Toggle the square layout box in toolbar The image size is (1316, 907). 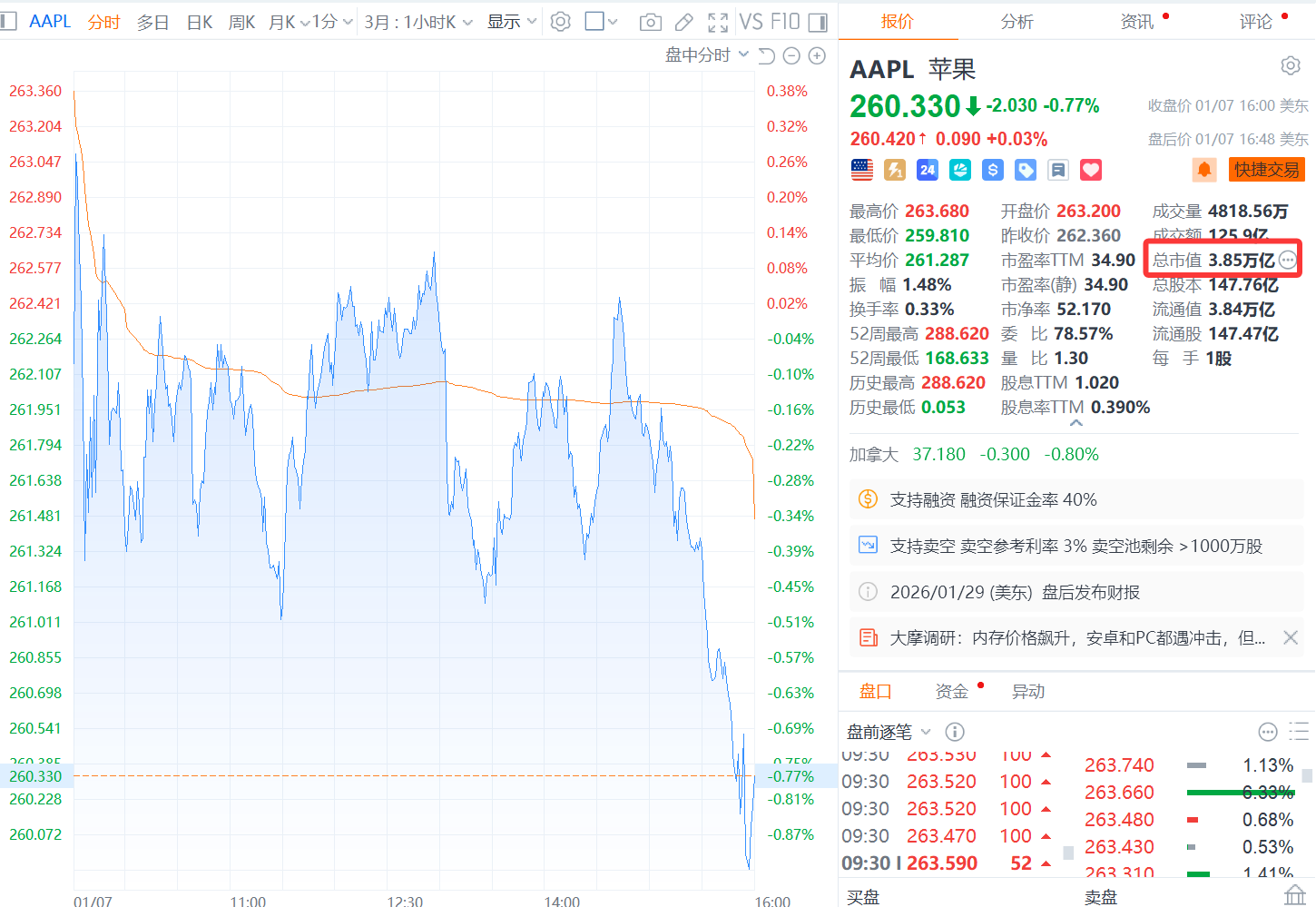(595, 22)
